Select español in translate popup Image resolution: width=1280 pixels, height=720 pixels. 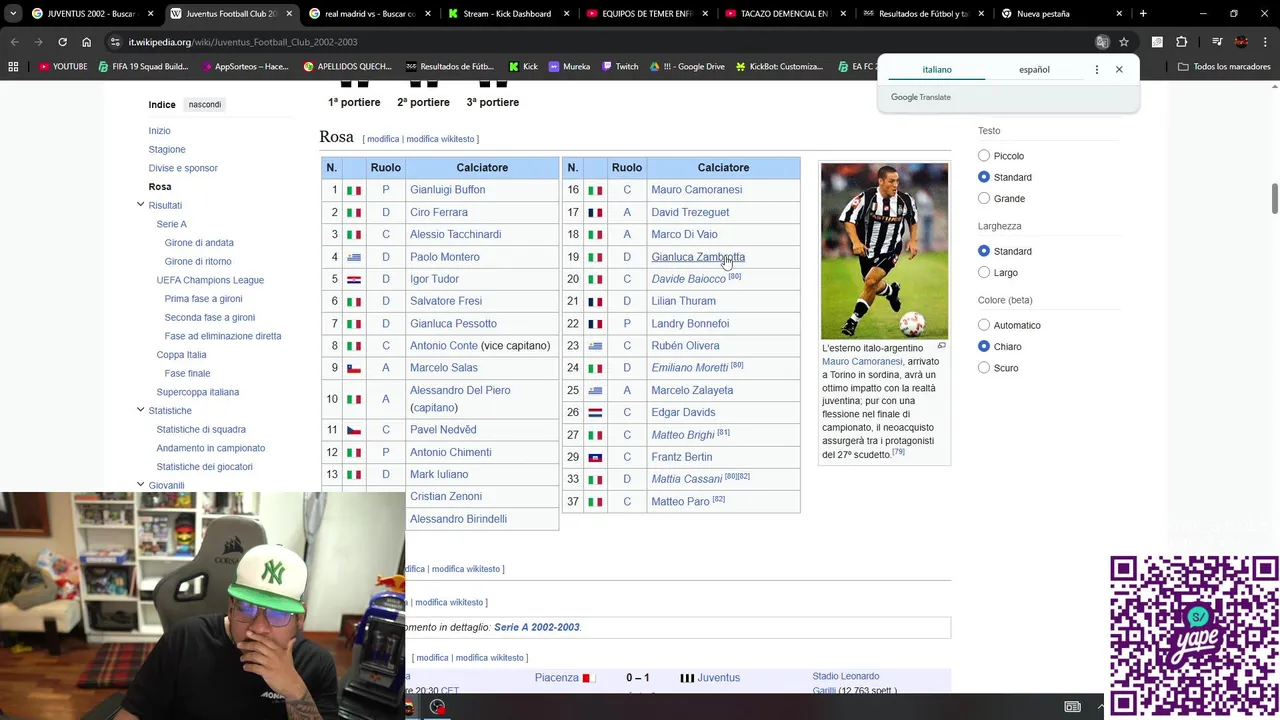point(1034,70)
